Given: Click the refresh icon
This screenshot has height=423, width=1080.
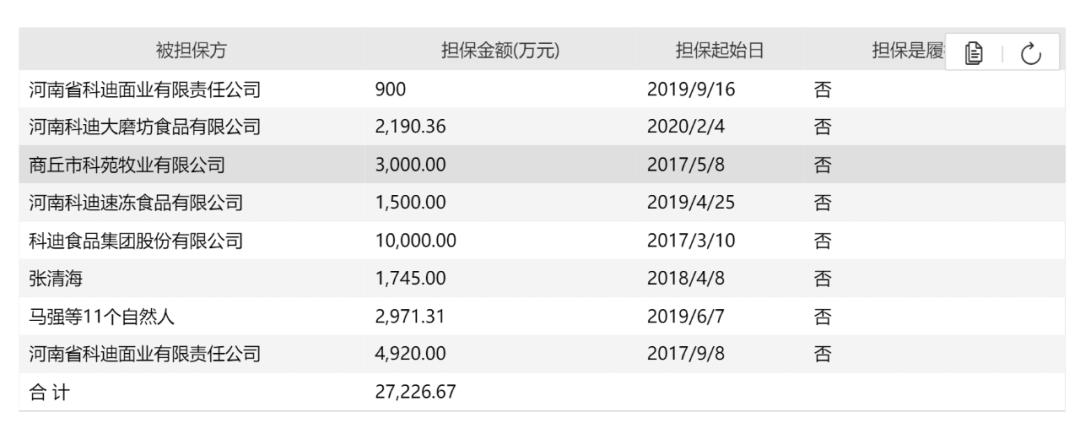Looking at the screenshot, I should [1030, 53].
